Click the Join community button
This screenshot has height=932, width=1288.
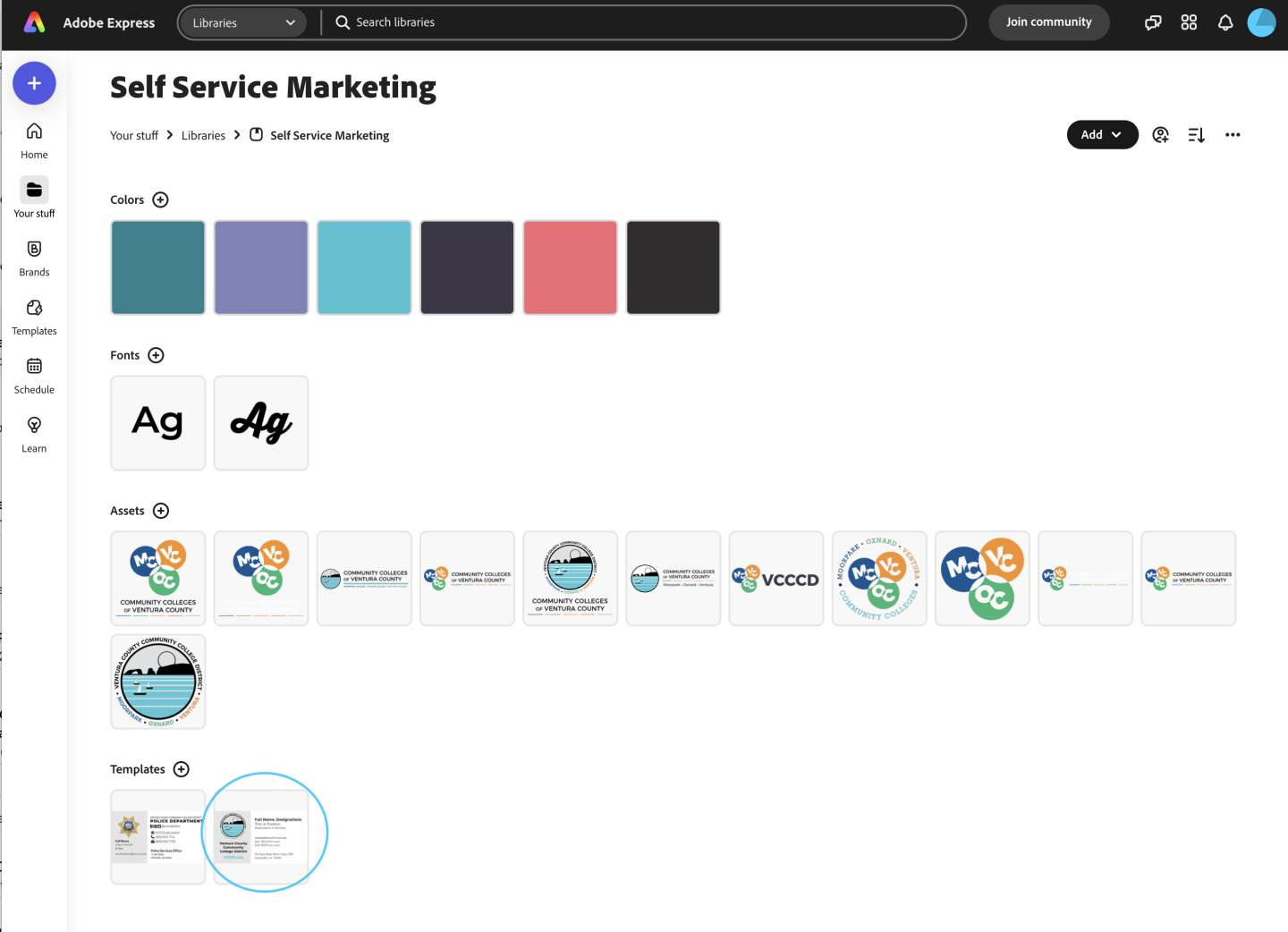tap(1048, 22)
